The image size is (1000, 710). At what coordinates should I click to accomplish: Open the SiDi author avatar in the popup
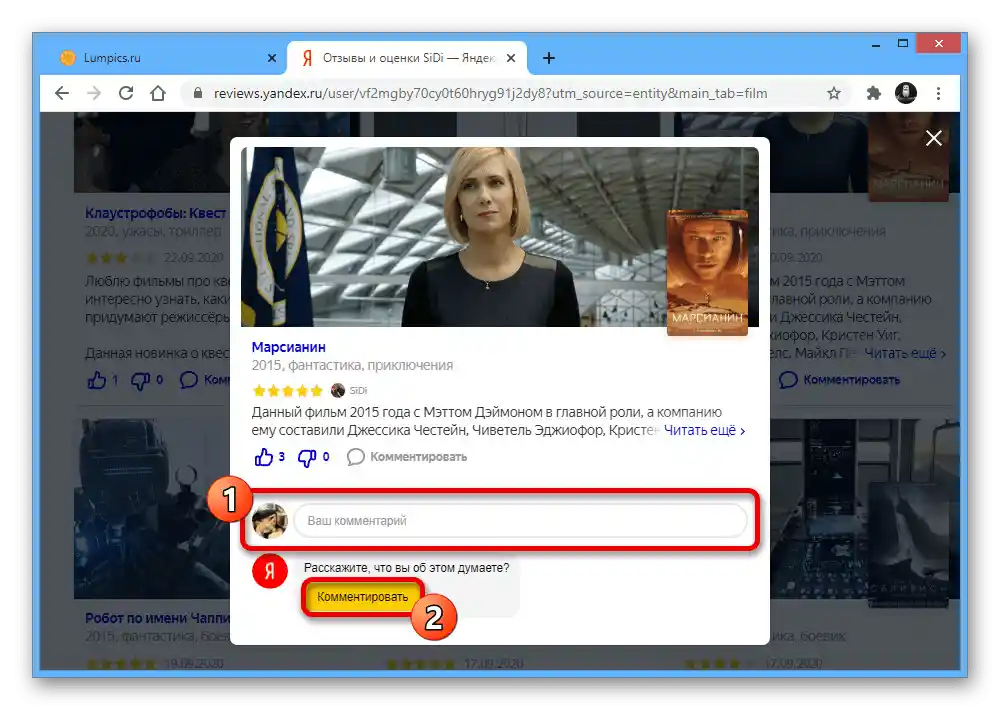(x=338, y=390)
